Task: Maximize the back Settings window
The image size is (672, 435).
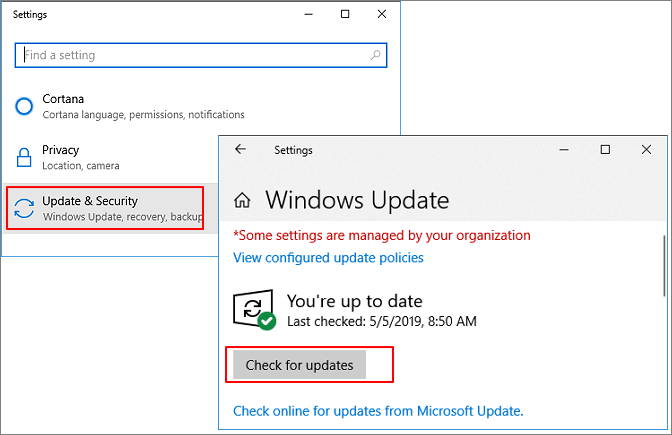Action: click(x=344, y=15)
